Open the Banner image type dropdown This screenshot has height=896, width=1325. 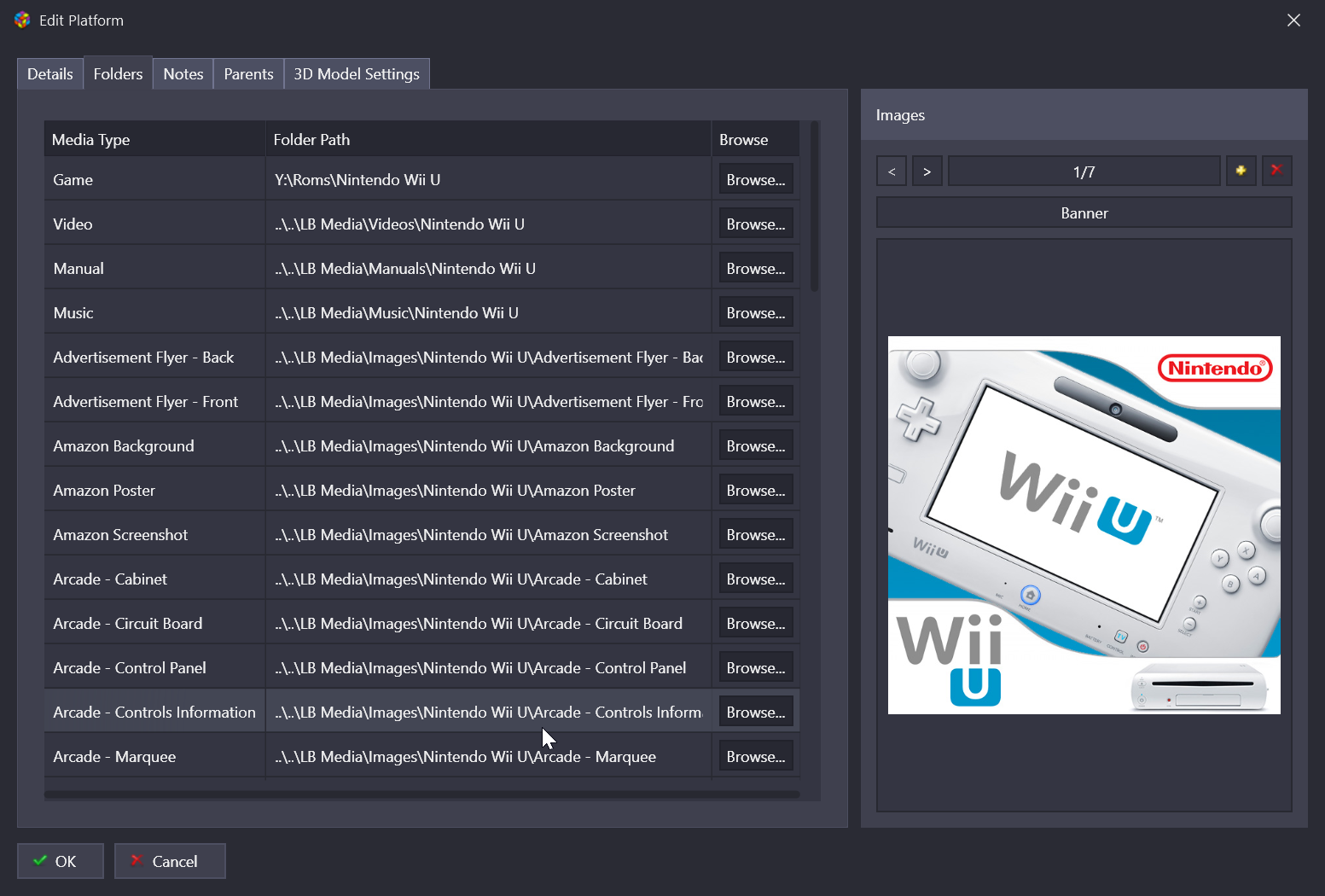tap(1084, 212)
